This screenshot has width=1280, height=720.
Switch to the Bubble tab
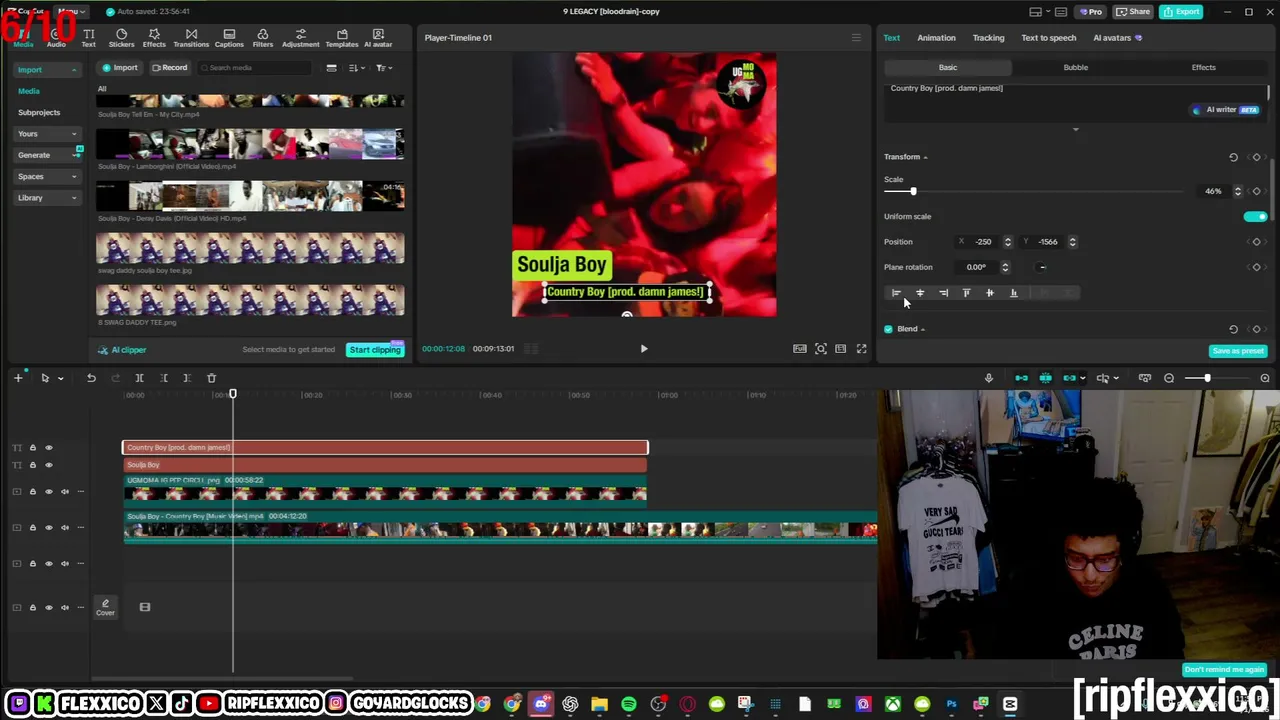click(1076, 67)
